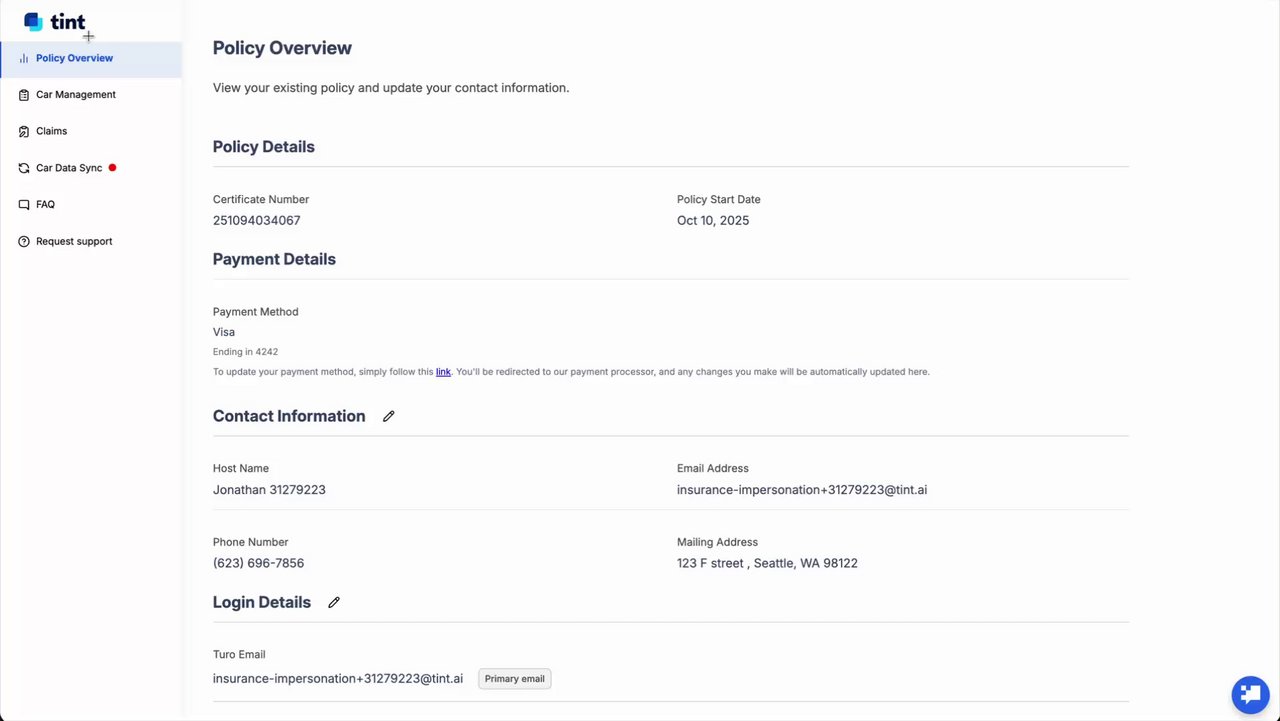Open the Car Management menu item

(x=76, y=95)
